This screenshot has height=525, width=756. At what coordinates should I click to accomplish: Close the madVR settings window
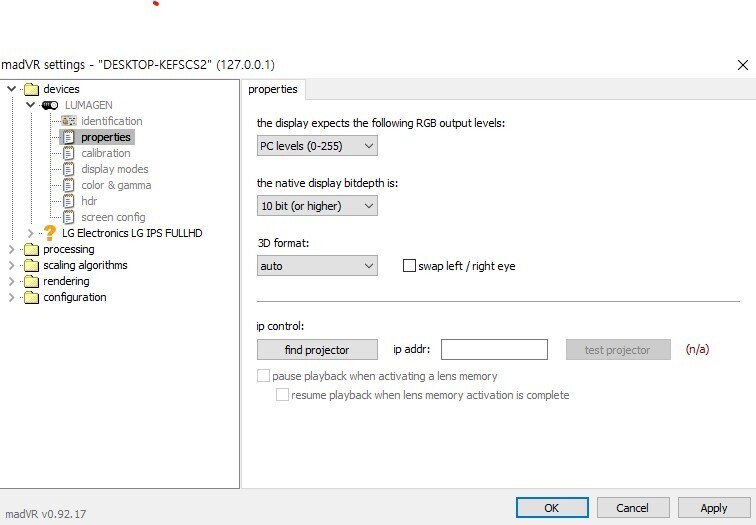[x=742, y=65]
